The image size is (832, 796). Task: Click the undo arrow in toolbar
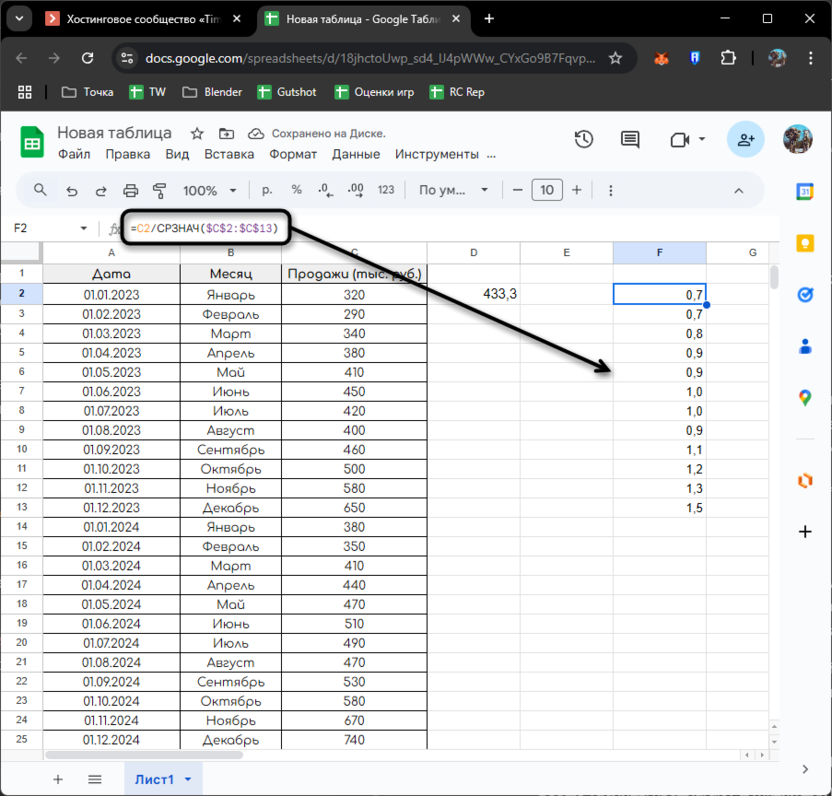click(71, 190)
